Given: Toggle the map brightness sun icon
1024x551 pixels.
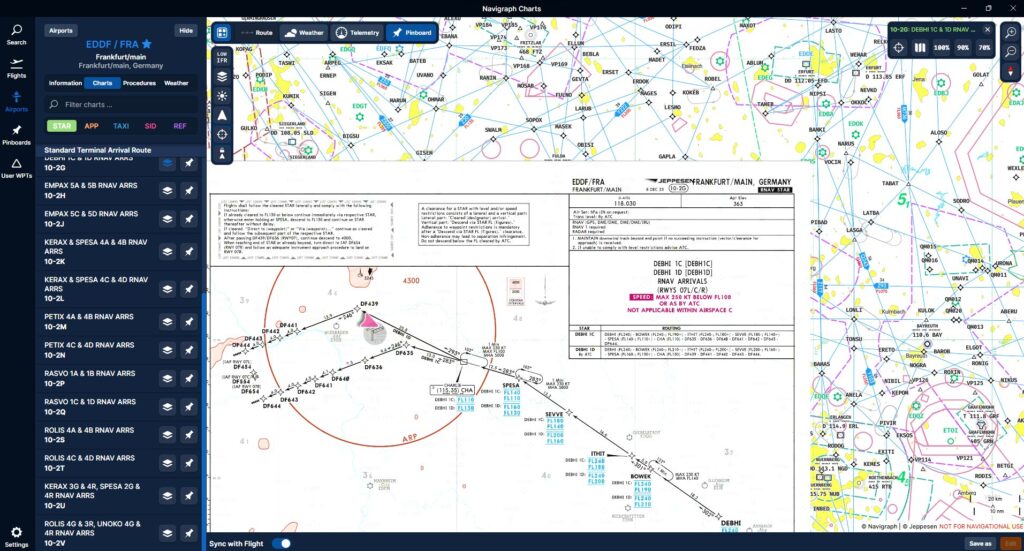Looking at the screenshot, I should [222, 95].
